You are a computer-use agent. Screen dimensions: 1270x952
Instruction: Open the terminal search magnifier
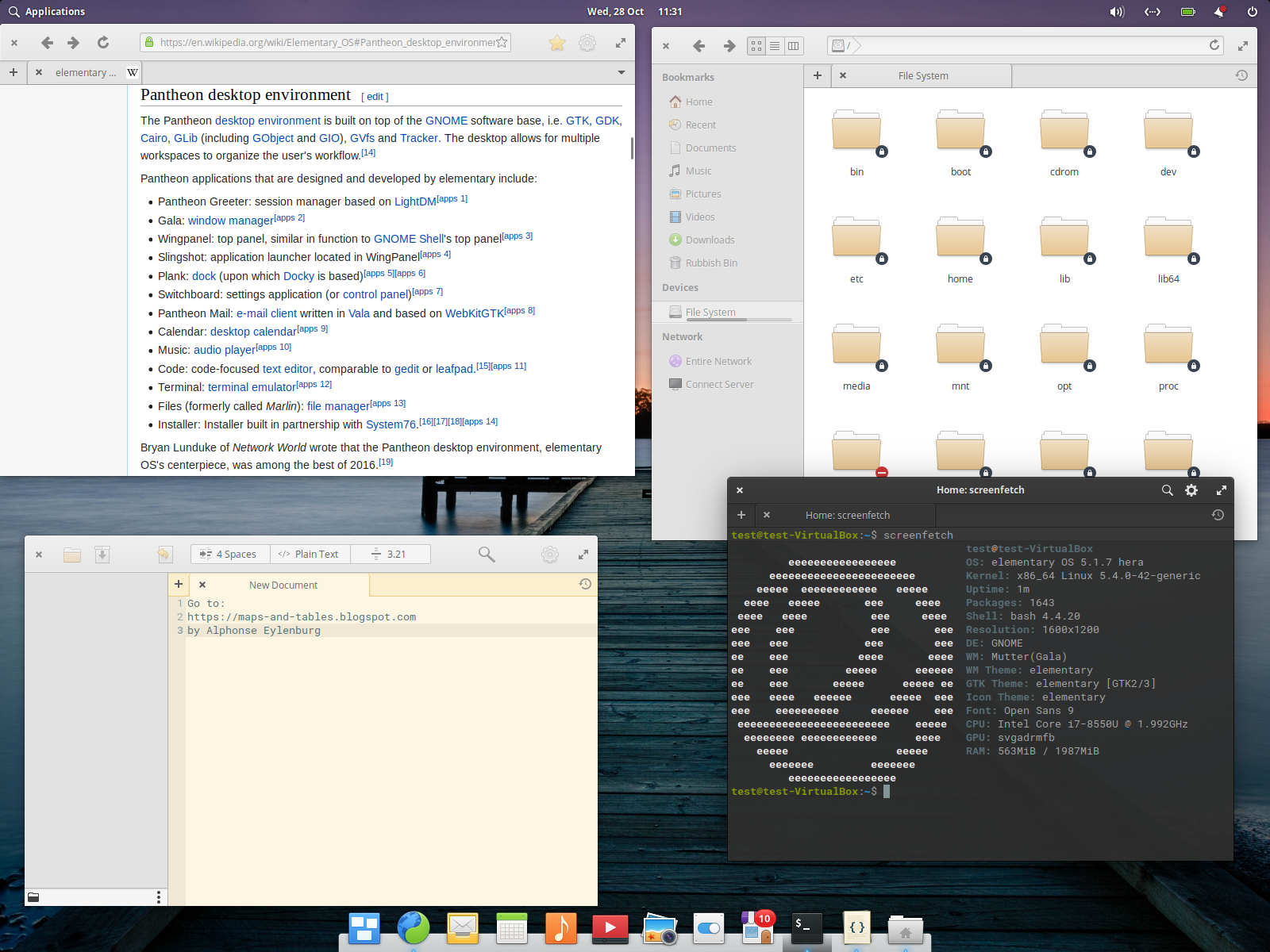coord(1167,490)
